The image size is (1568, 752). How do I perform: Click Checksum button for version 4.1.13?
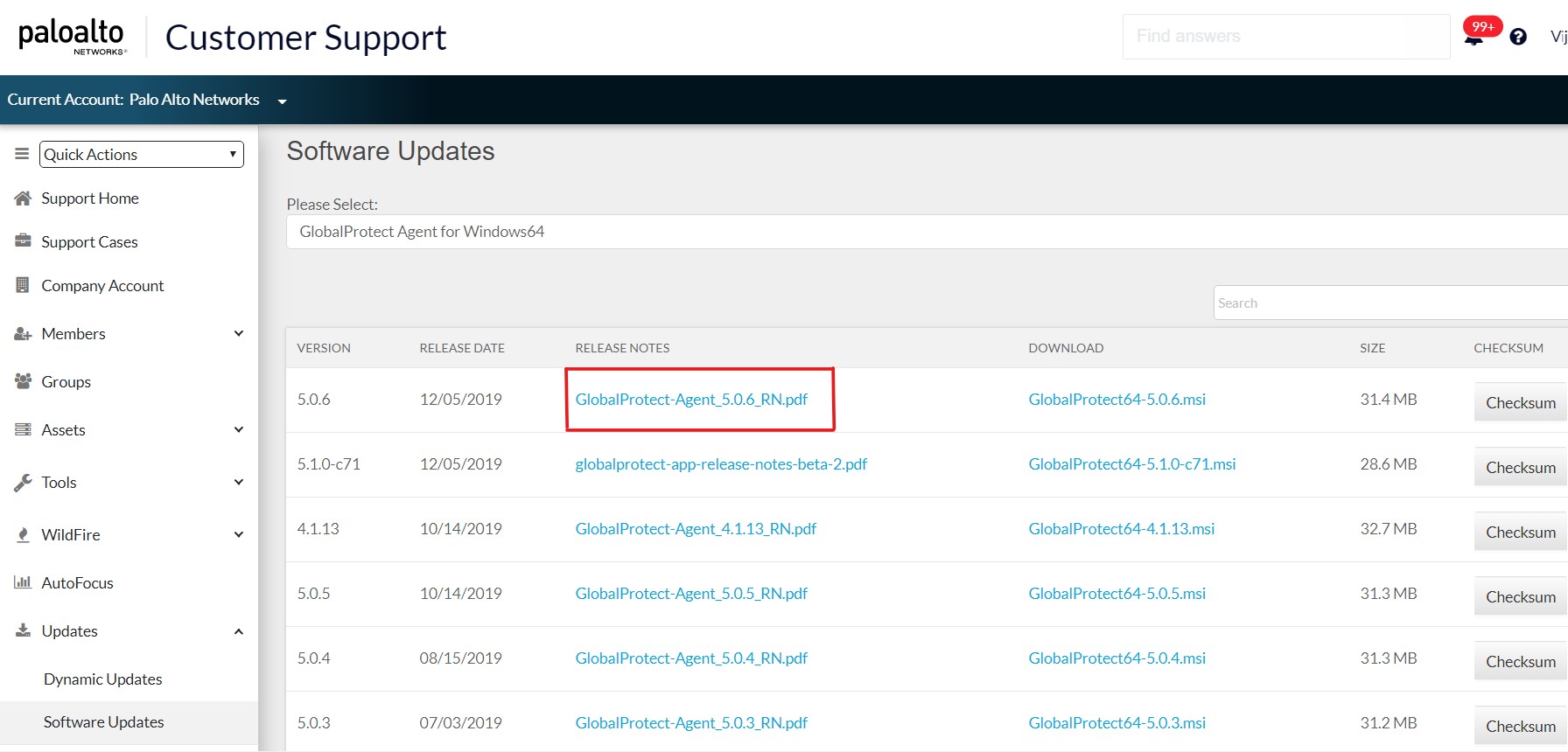1521,532
